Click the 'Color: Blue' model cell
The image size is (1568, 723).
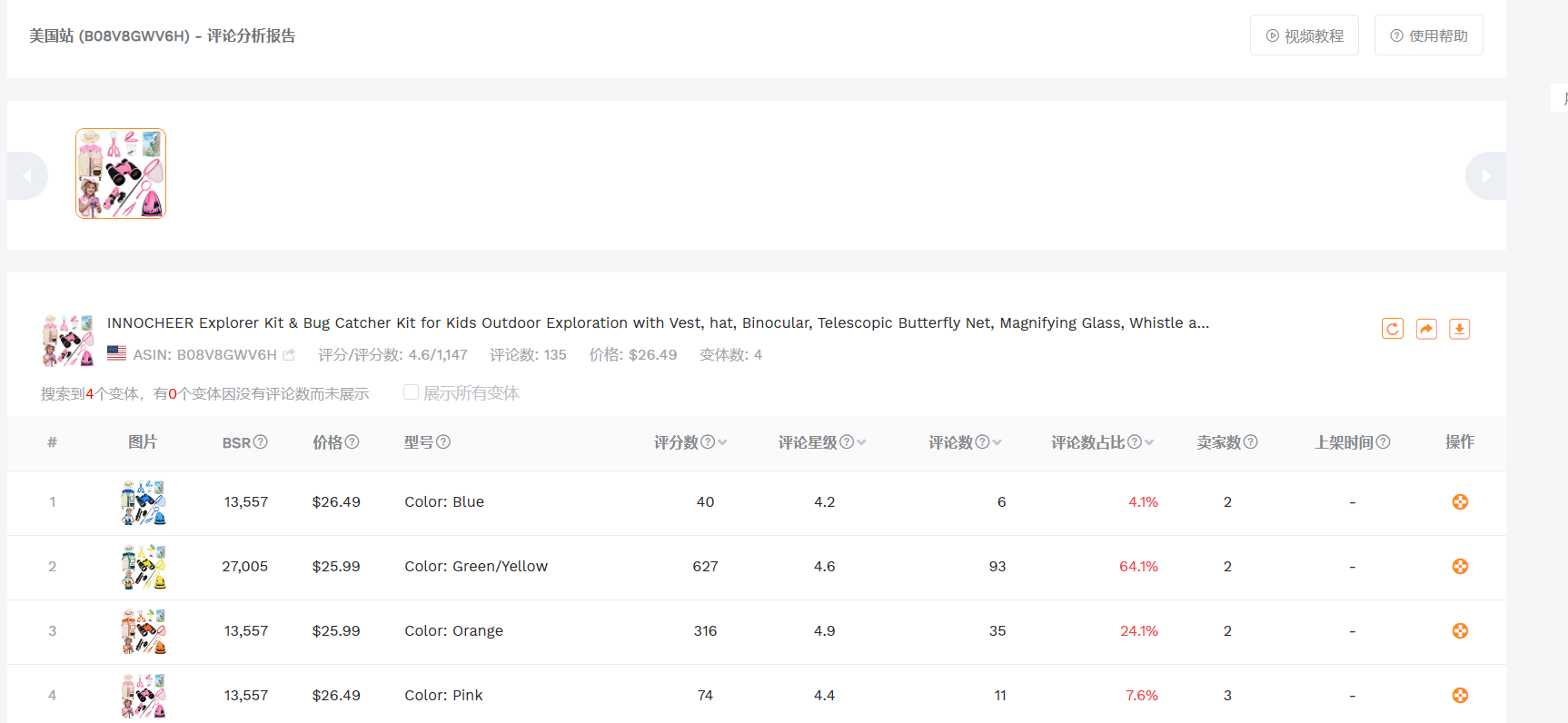[444, 502]
